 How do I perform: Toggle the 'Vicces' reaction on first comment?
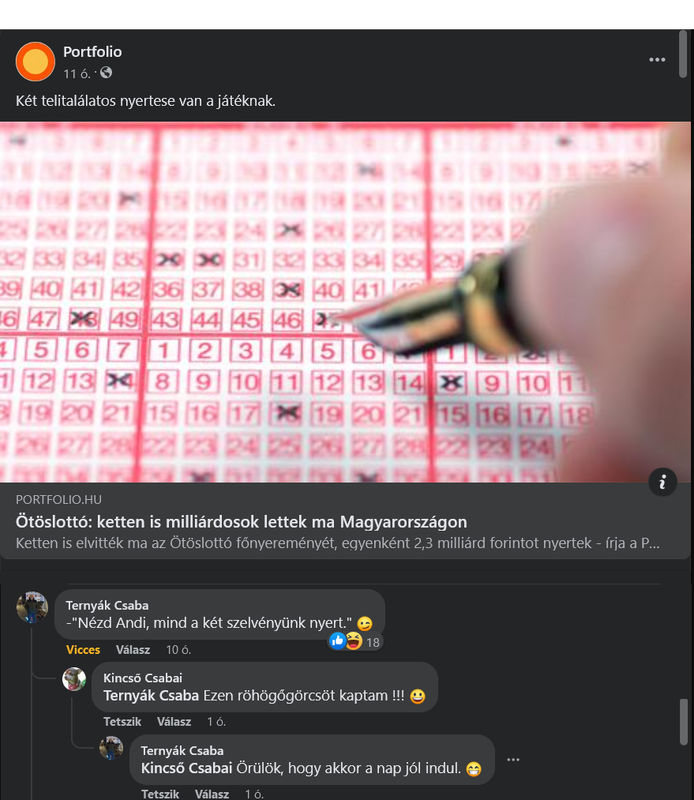coord(83,650)
